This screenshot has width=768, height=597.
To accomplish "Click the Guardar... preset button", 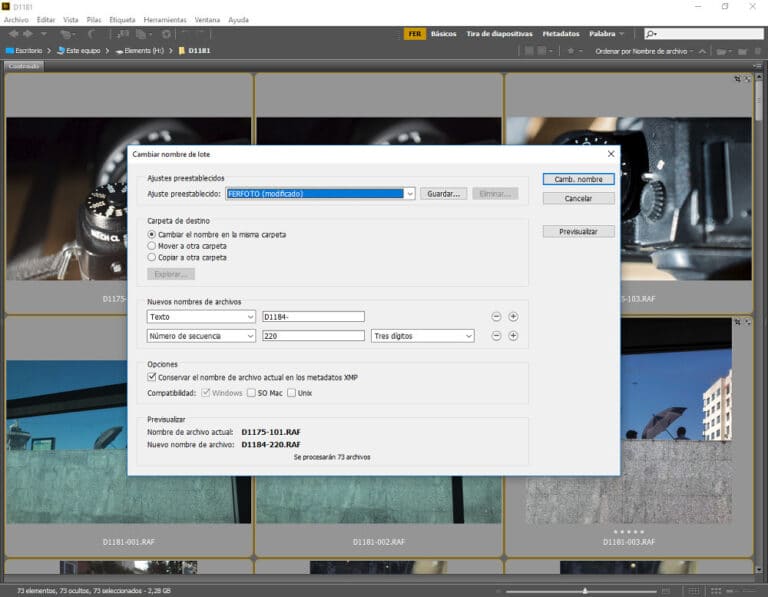I will click(x=443, y=194).
